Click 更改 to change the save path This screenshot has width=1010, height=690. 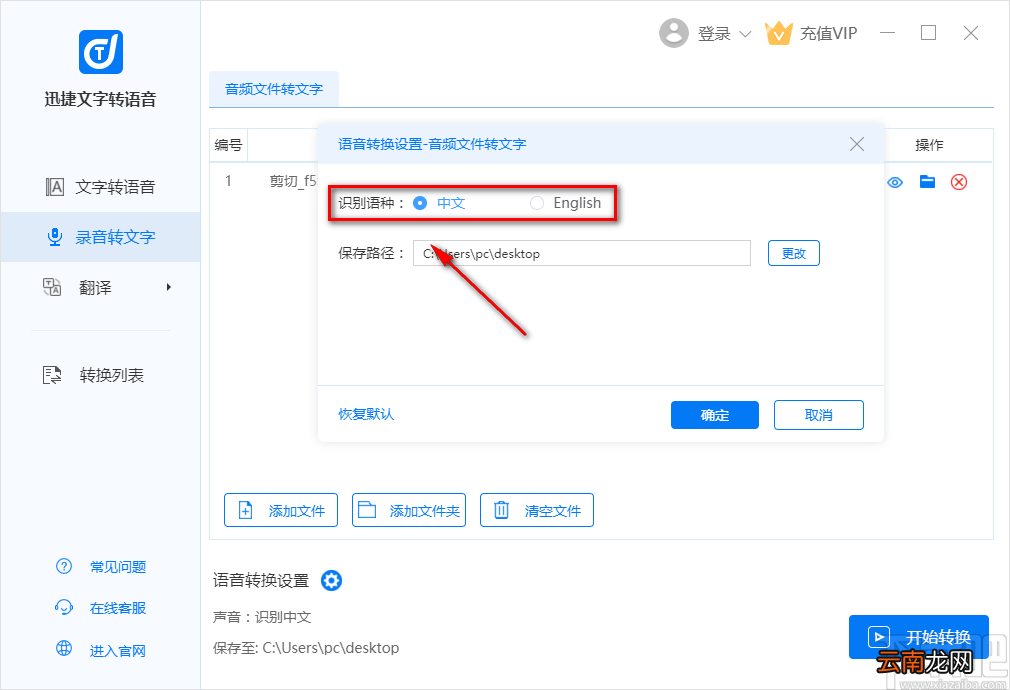(794, 253)
